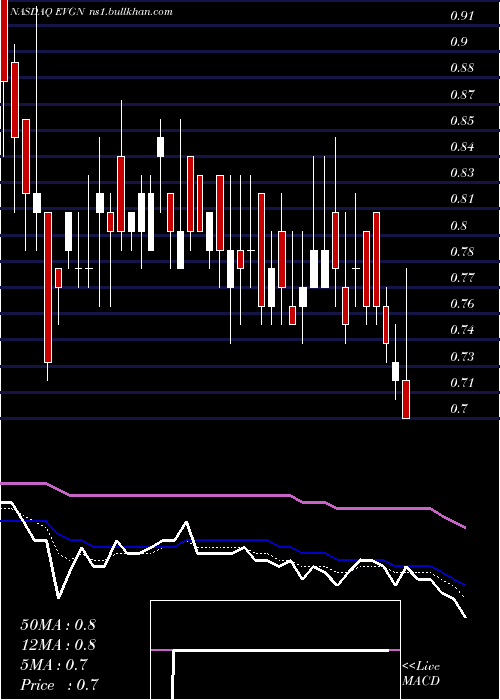Click the long red candle falling to 0.73
Viewport: 500px width, 700px height.
(x=48, y=288)
